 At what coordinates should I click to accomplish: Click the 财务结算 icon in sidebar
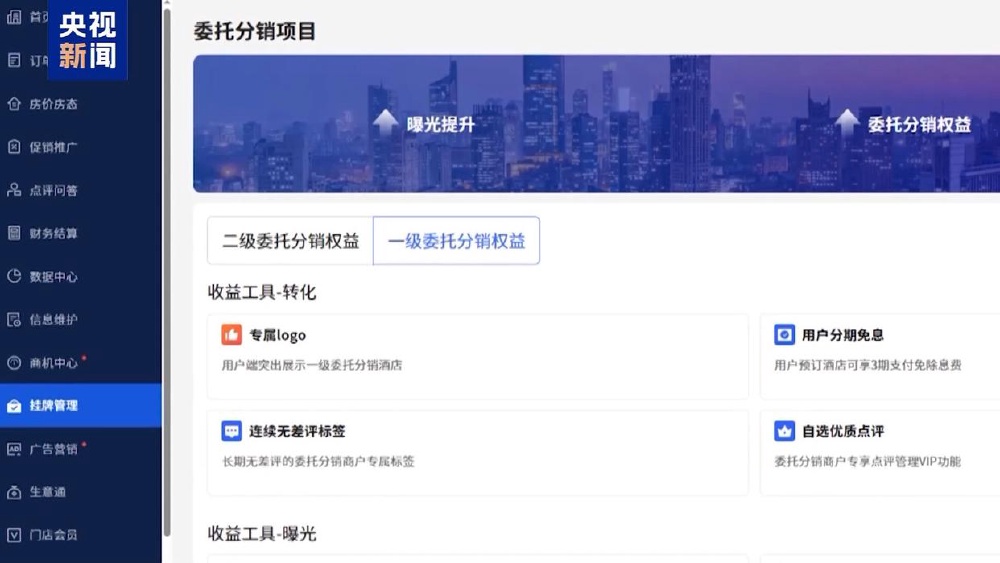(x=14, y=233)
